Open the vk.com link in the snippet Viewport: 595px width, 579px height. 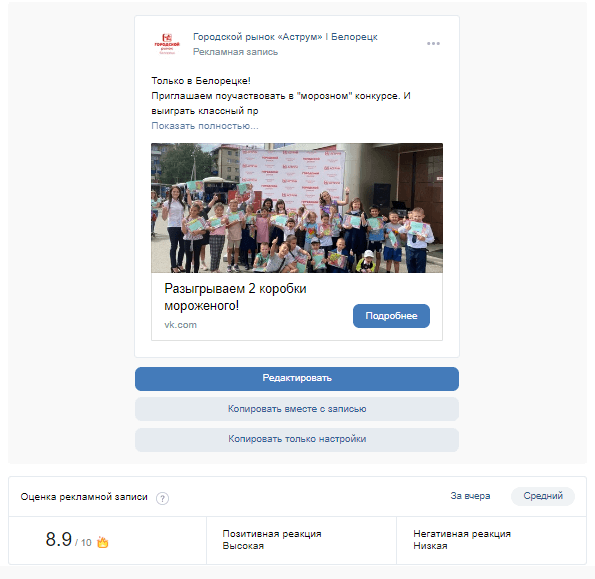(x=180, y=325)
